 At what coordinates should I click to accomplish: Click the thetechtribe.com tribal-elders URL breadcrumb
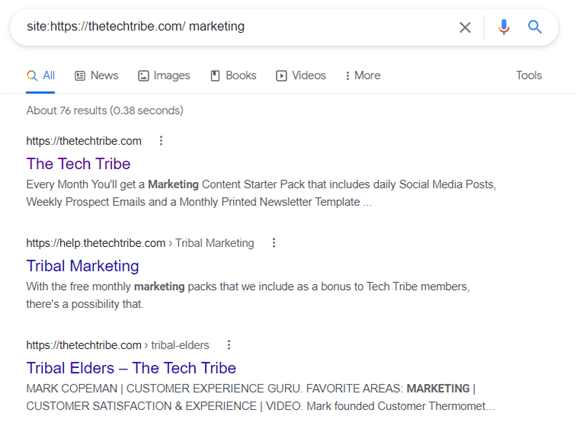point(118,345)
